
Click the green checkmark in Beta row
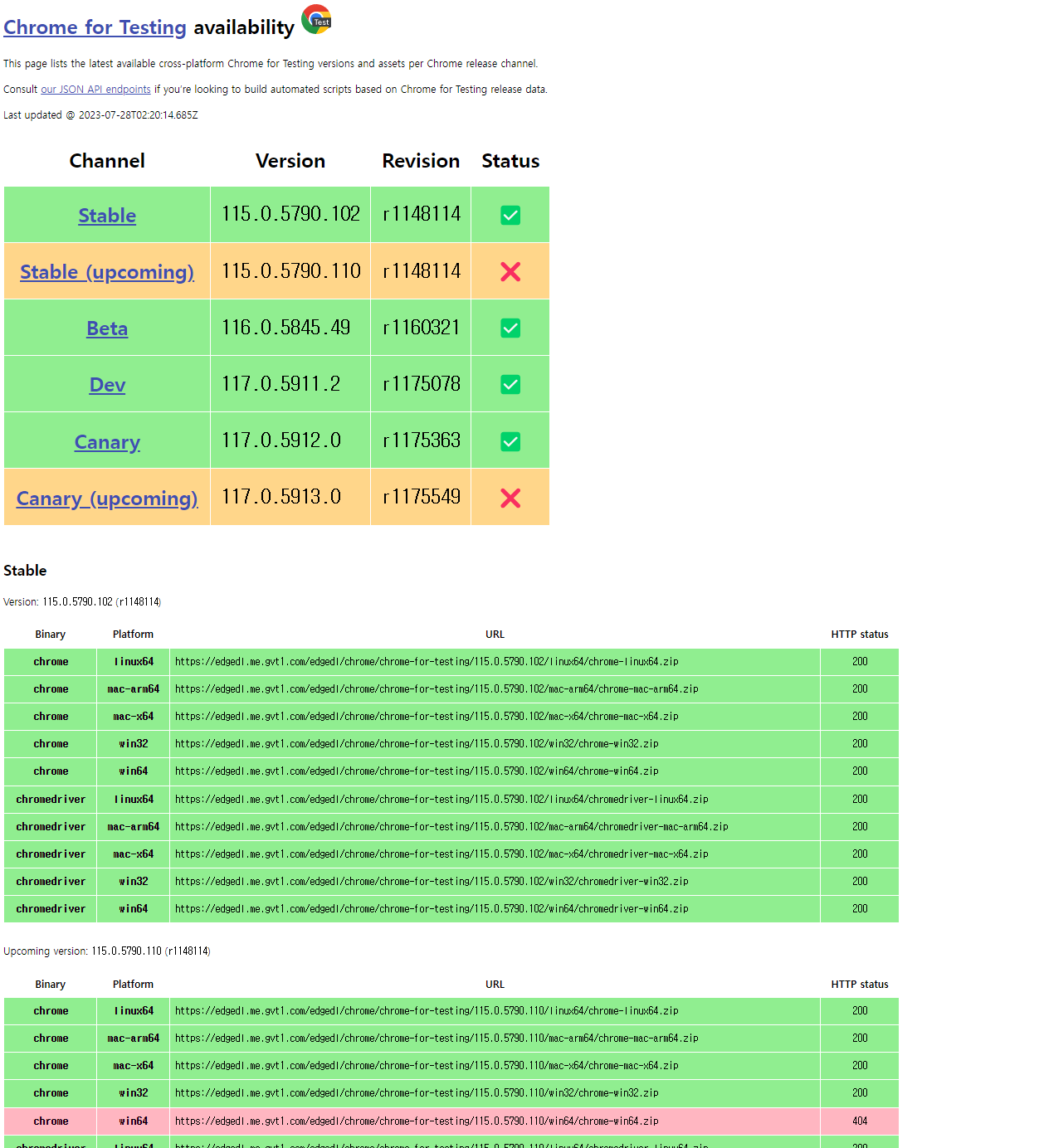[510, 328]
